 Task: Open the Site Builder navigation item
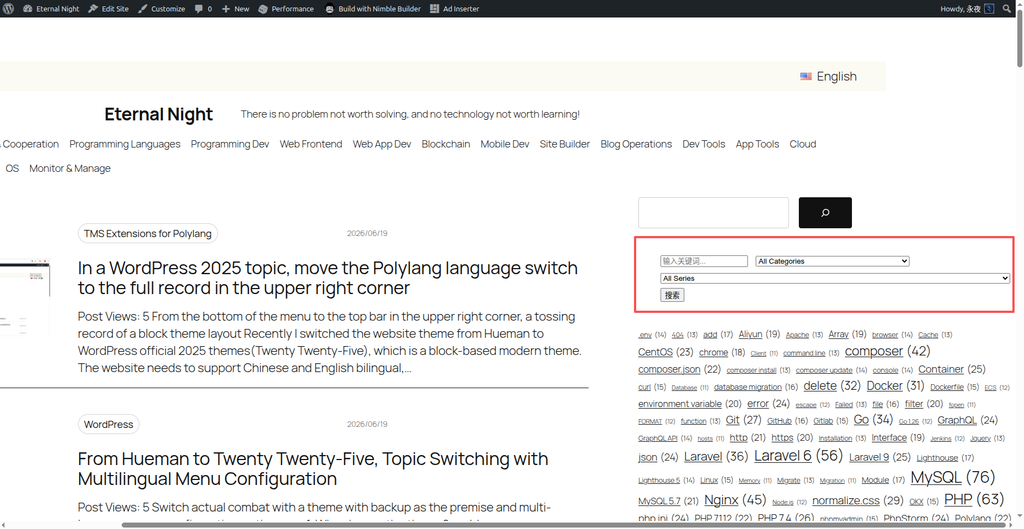[x=565, y=144]
